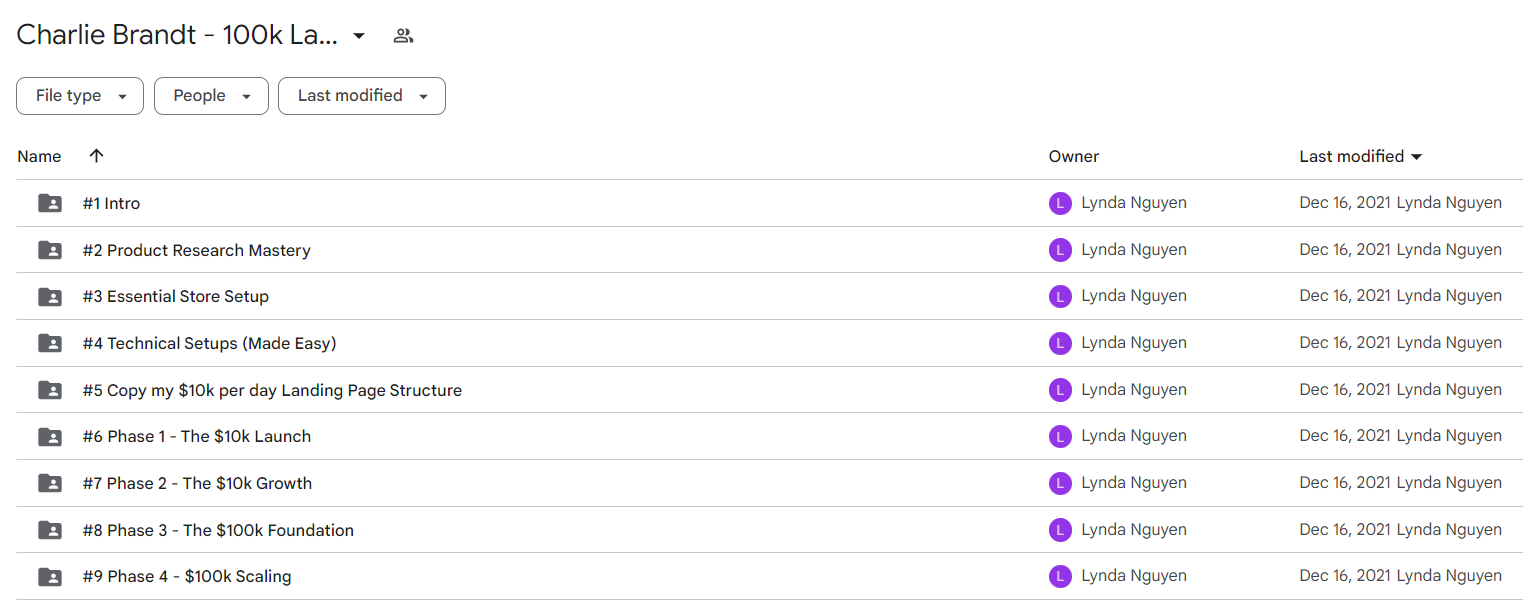The width and height of the screenshot is (1523, 613).
Task: Open the Last modified column dropdown arrow
Action: [1415, 157]
